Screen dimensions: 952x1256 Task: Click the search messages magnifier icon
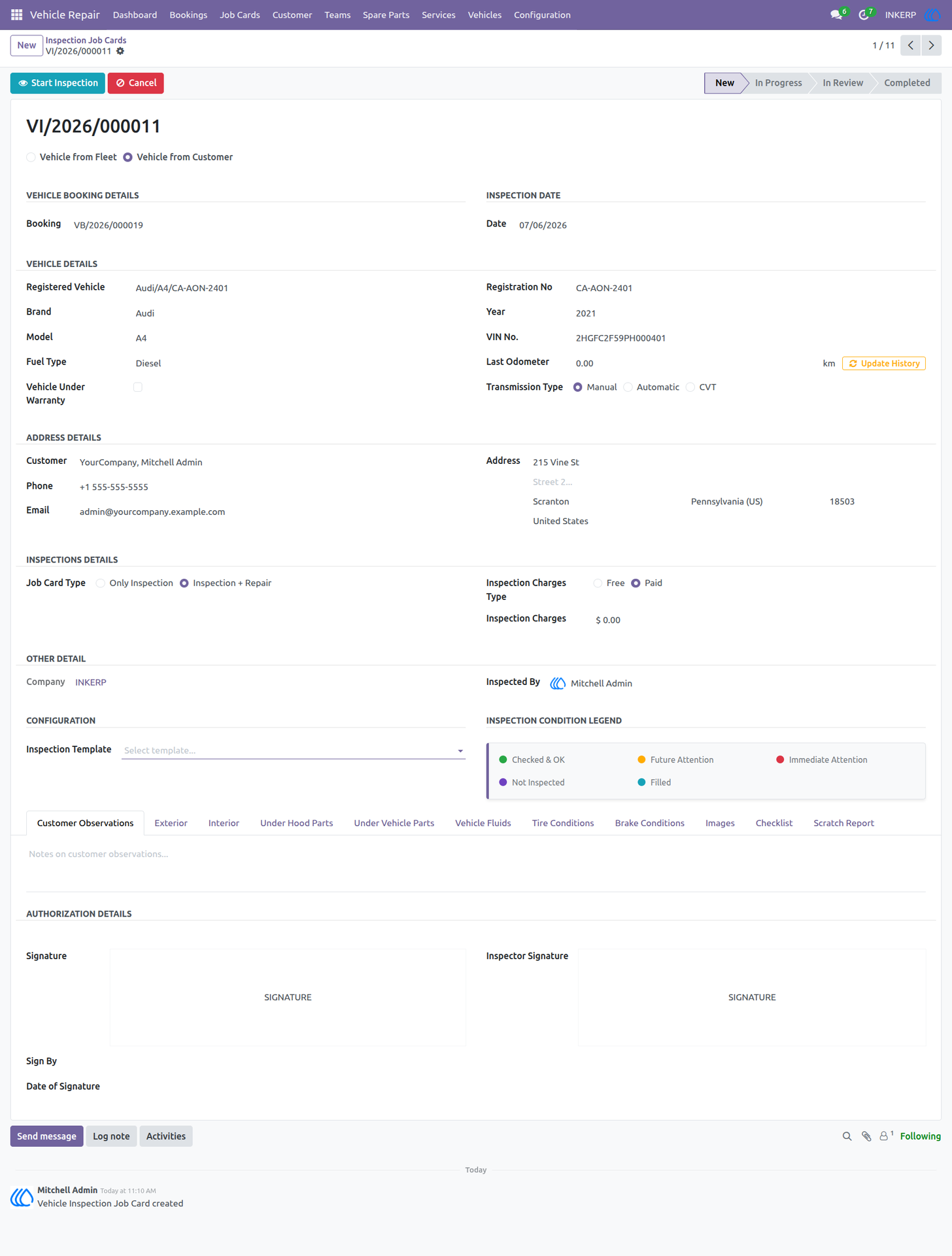pos(847,1136)
